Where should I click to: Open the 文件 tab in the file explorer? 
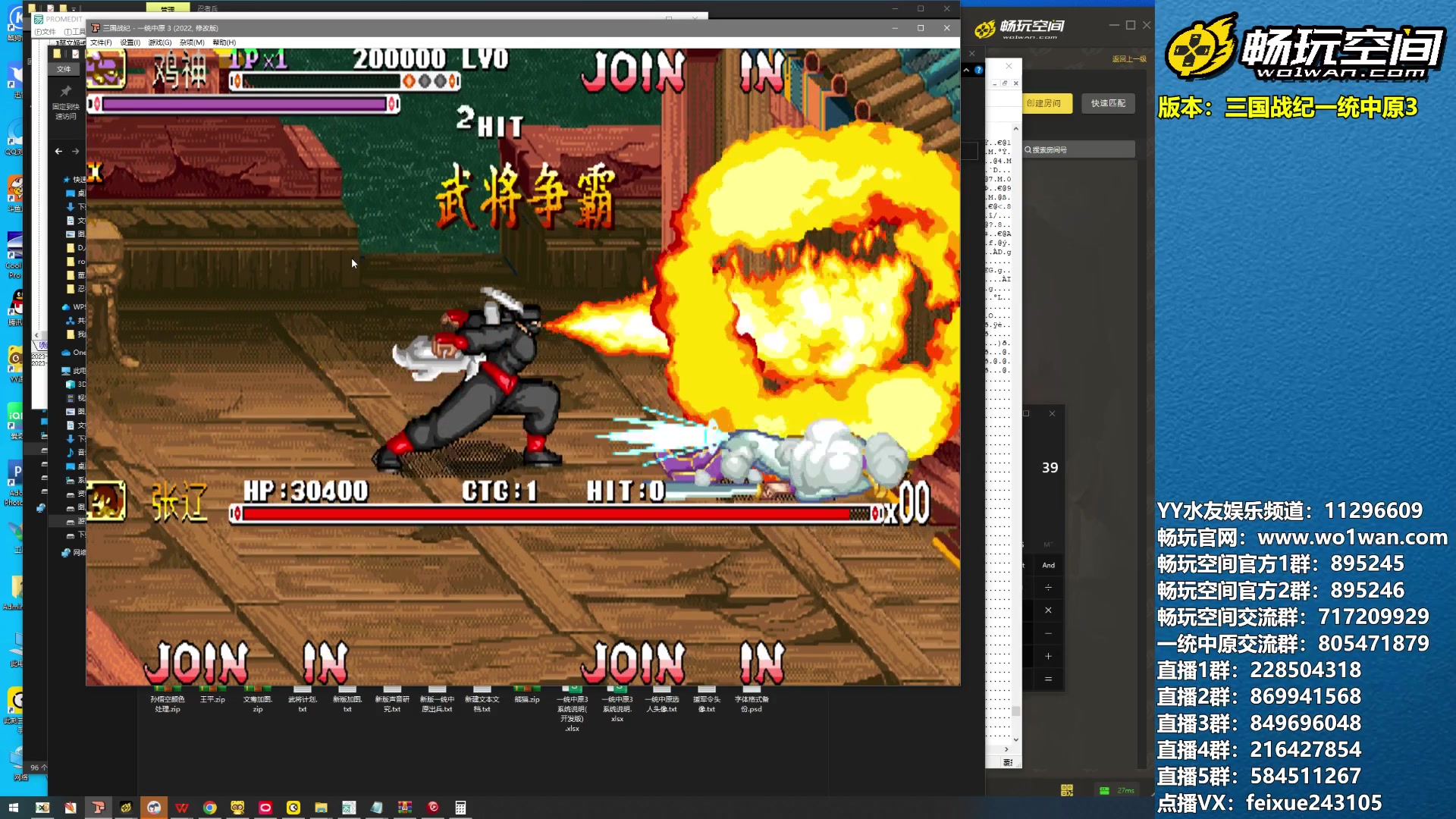(x=64, y=69)
